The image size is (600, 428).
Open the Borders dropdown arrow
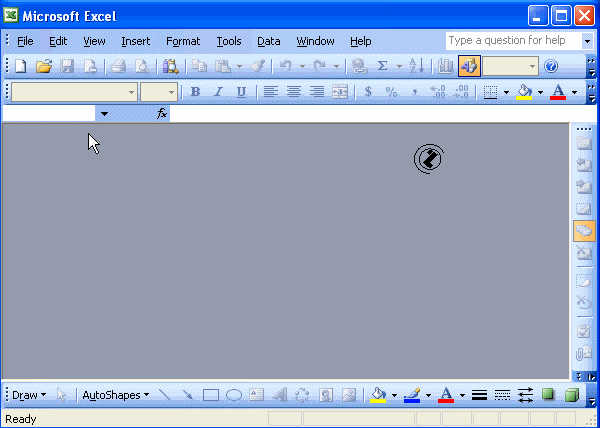click(x=506, y=92)
